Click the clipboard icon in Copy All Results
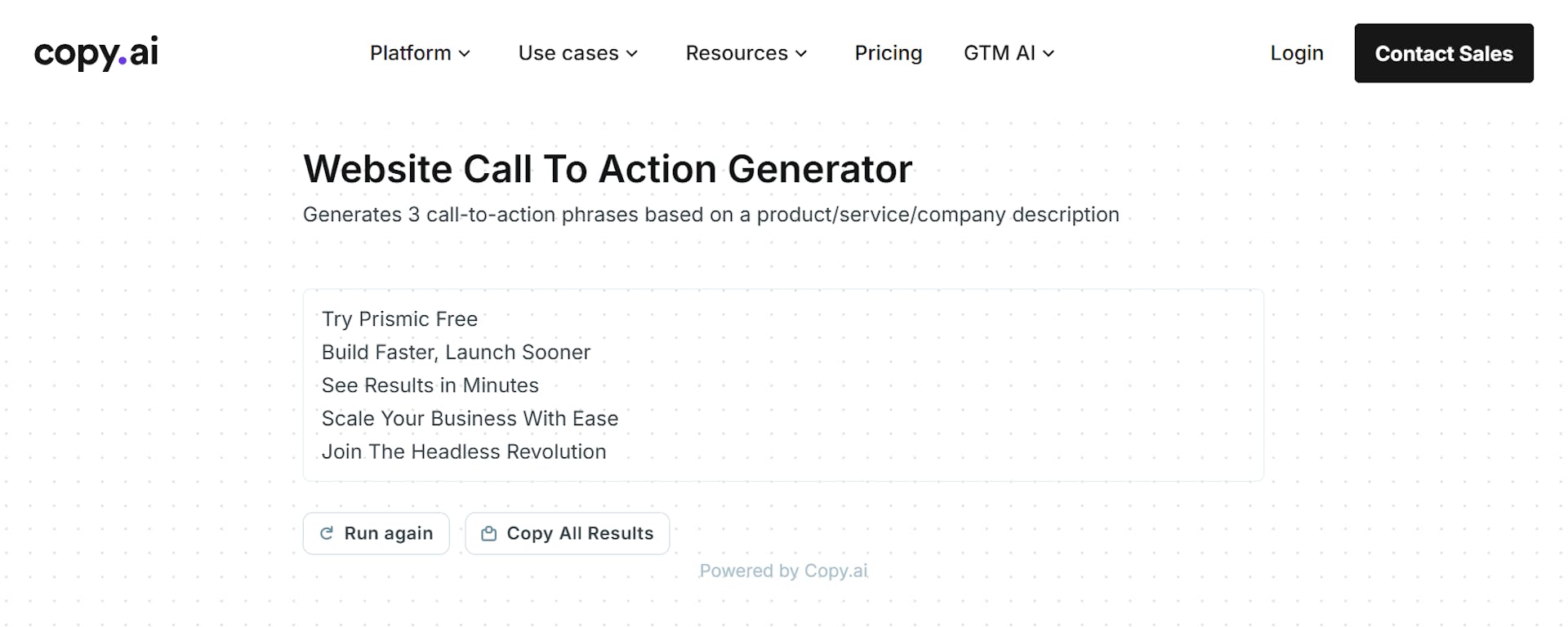This screenshot has height=627, width=1568. coord(489,533)
